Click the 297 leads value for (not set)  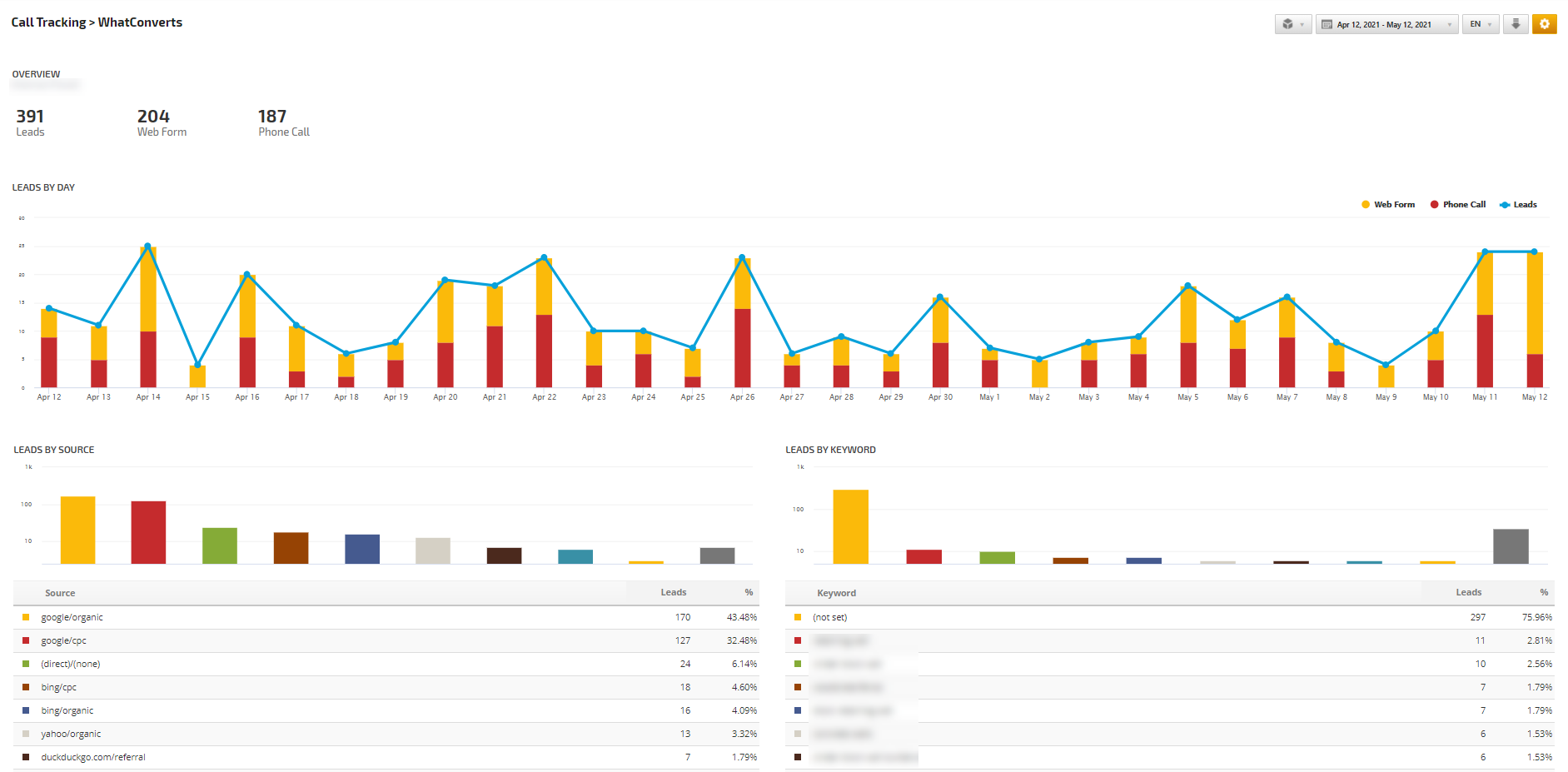pyautogui.click(x=1478, y=617)
